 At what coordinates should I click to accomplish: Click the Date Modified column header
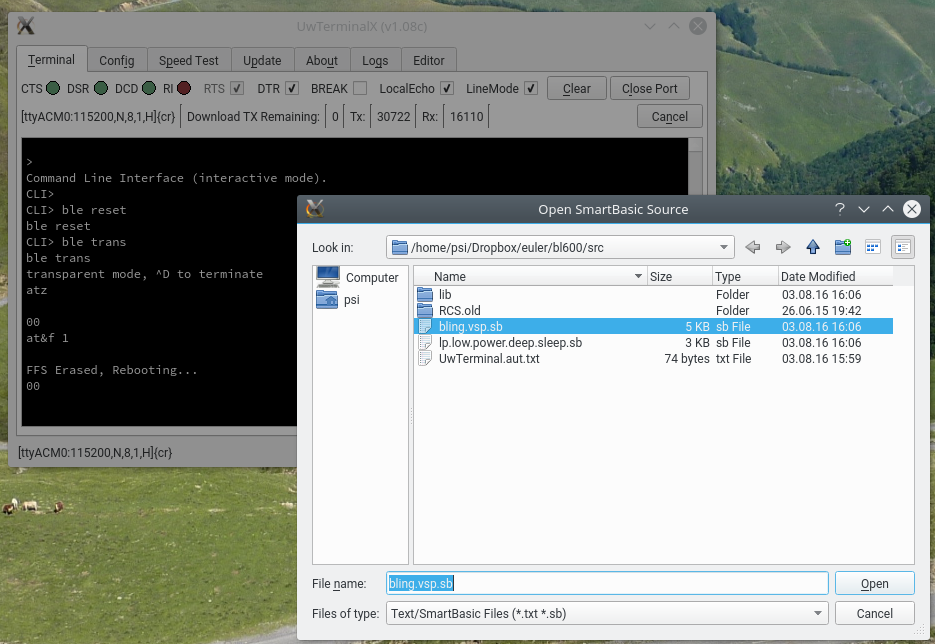click(836, 276)
